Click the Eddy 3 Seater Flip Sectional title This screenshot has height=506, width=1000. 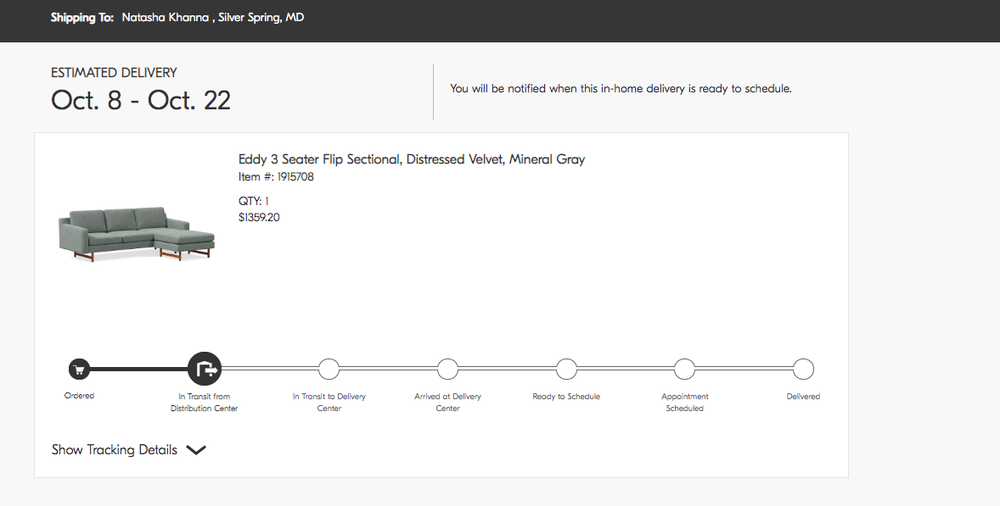tap(411, 159)
